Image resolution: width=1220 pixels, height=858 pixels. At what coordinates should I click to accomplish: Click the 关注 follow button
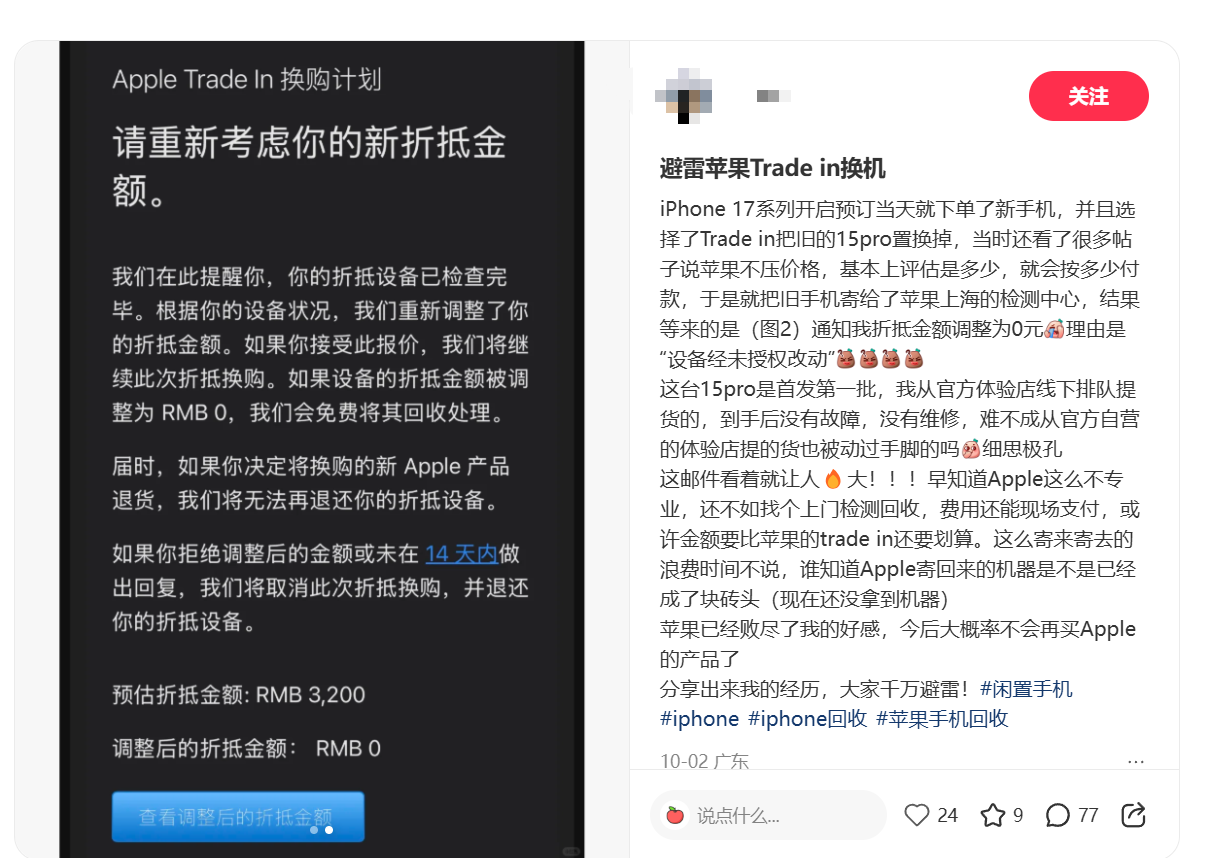point(1088,96)
